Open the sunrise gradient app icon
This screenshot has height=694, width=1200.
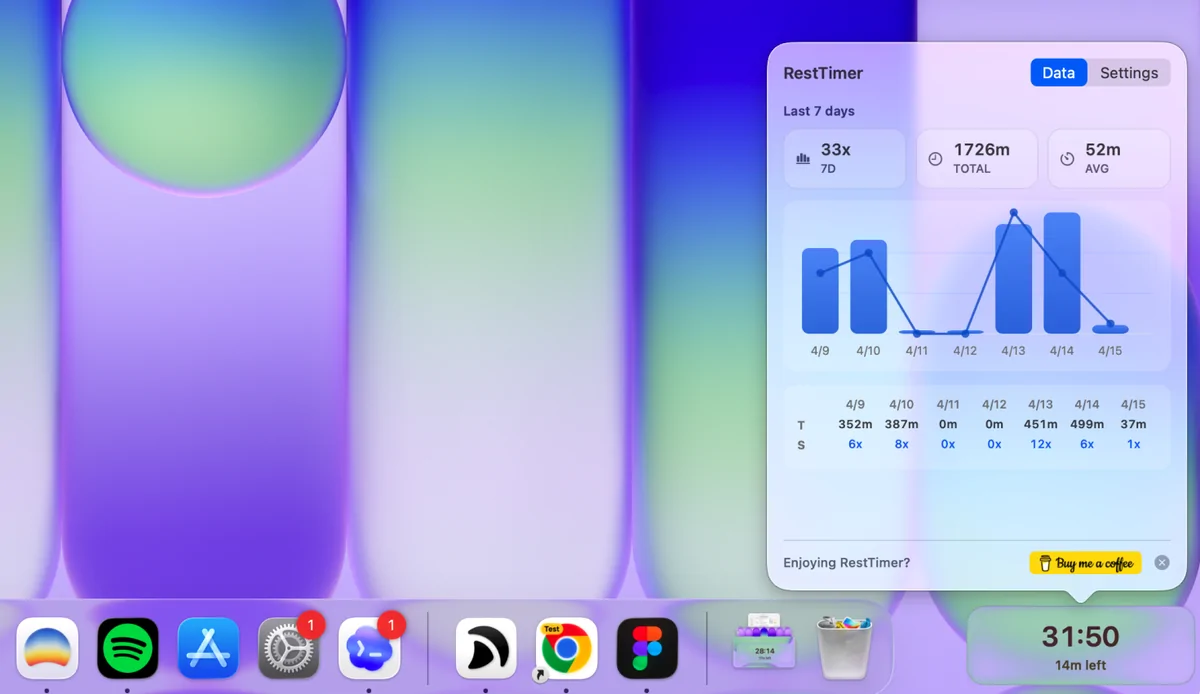(47, 648)
